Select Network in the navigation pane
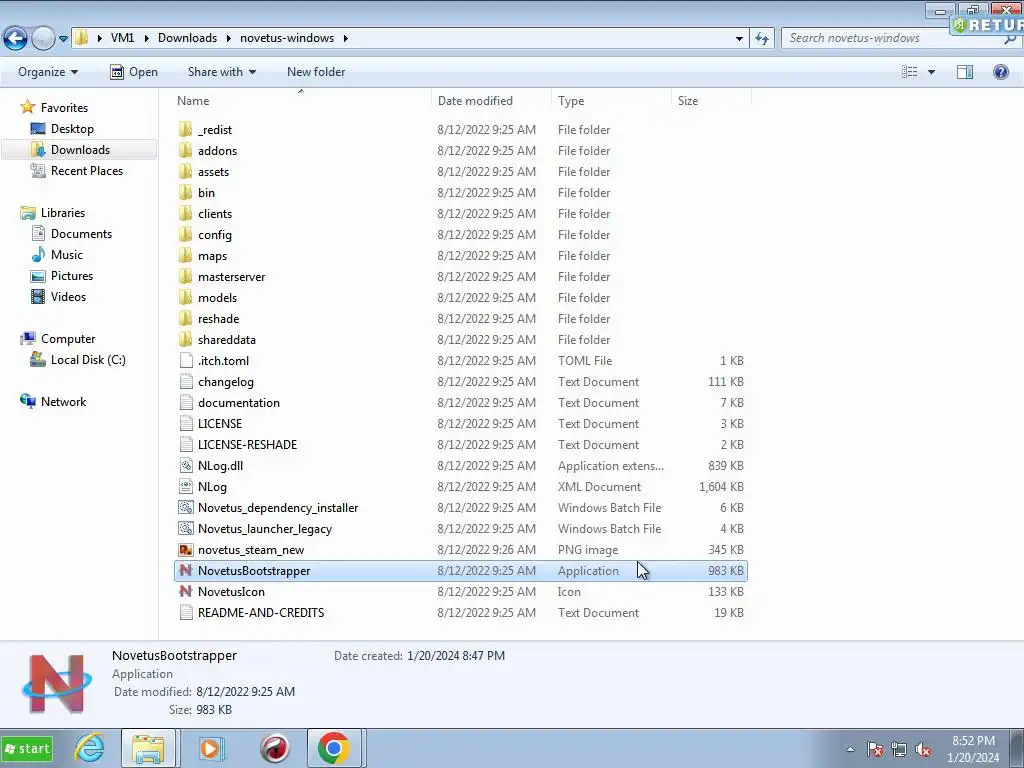 coord(63,402)
